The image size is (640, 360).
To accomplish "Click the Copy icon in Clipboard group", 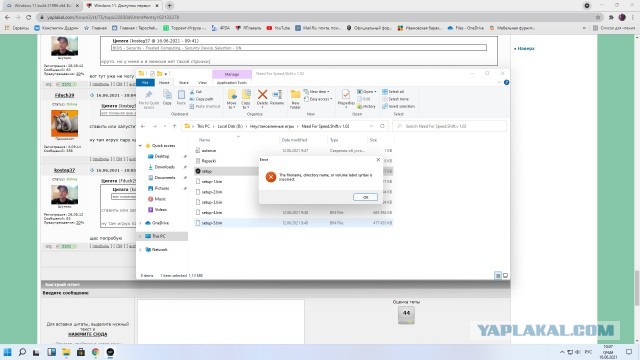I will (167, 95).
